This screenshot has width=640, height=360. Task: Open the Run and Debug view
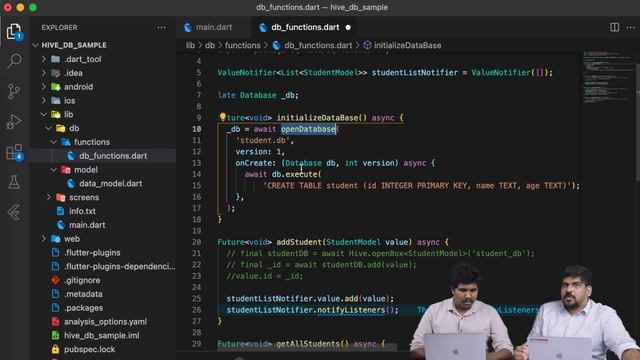(14, 121)
